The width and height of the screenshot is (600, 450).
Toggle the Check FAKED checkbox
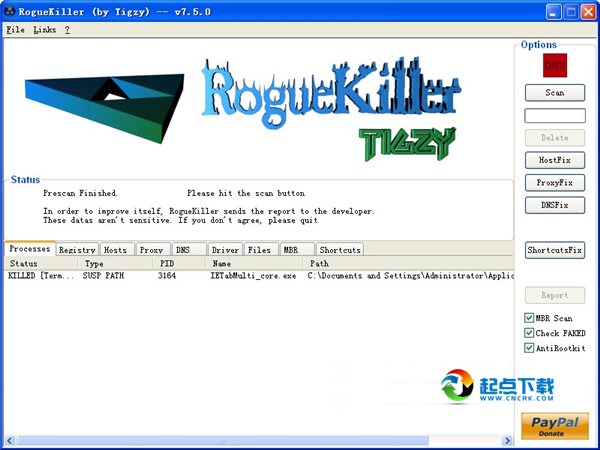529,333
